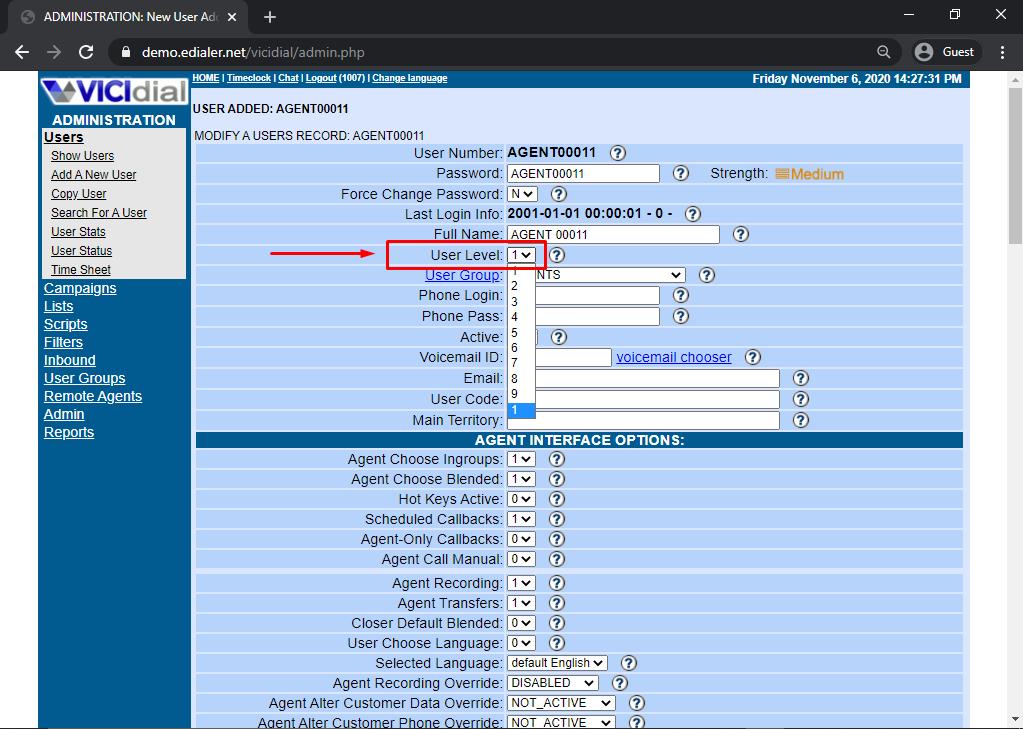1023x729 pixels.
Task: Show help for User Group dropdown
Action: coord(707,275)
